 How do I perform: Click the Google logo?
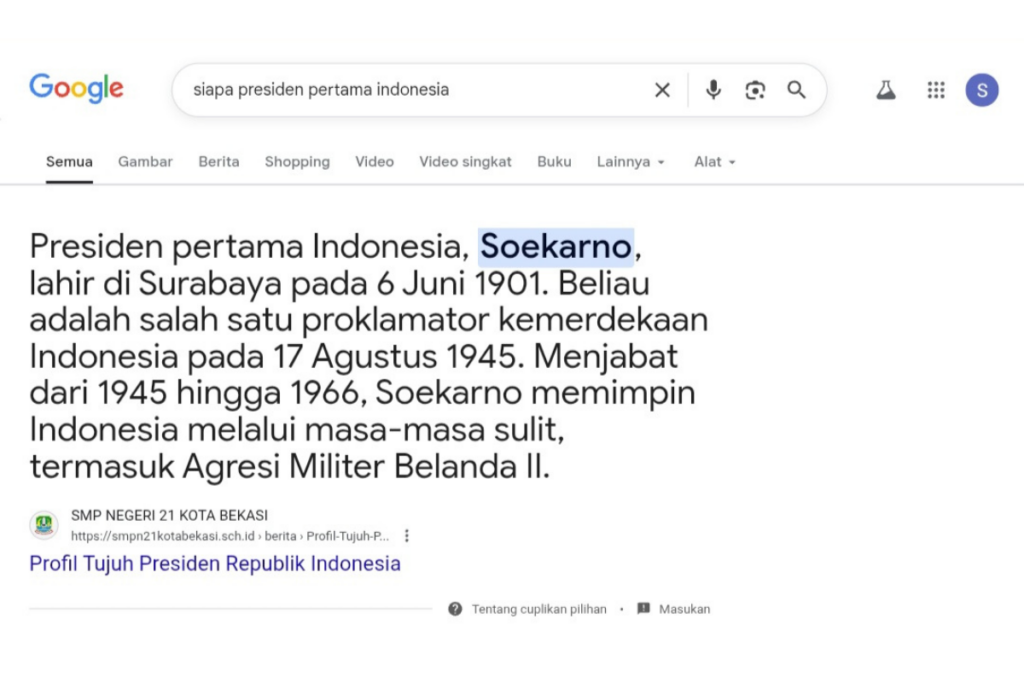coord(76,89)
